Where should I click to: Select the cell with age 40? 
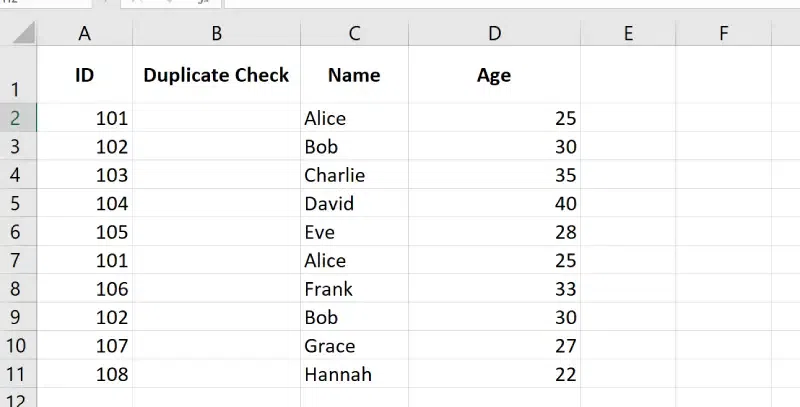coord(494,204)
